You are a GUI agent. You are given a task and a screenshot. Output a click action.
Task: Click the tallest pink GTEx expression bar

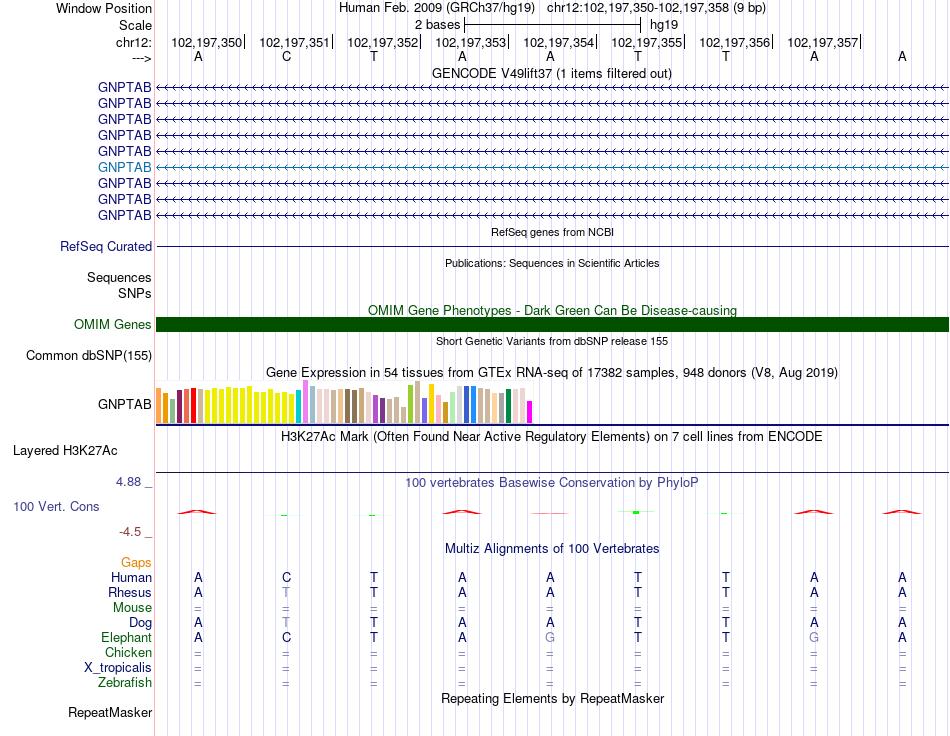[x=305, y=402]
